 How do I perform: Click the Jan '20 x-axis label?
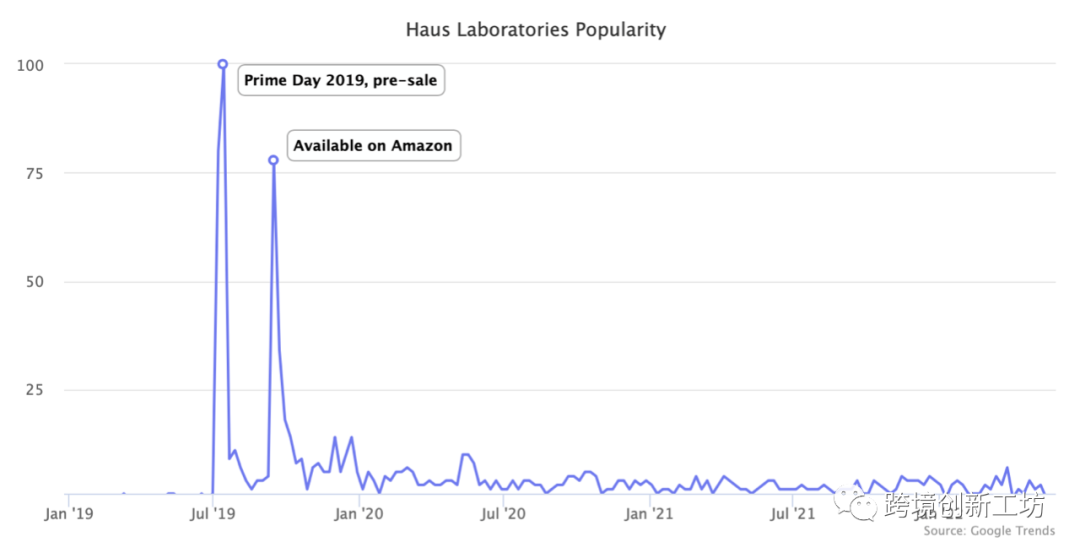coord(359,514)
